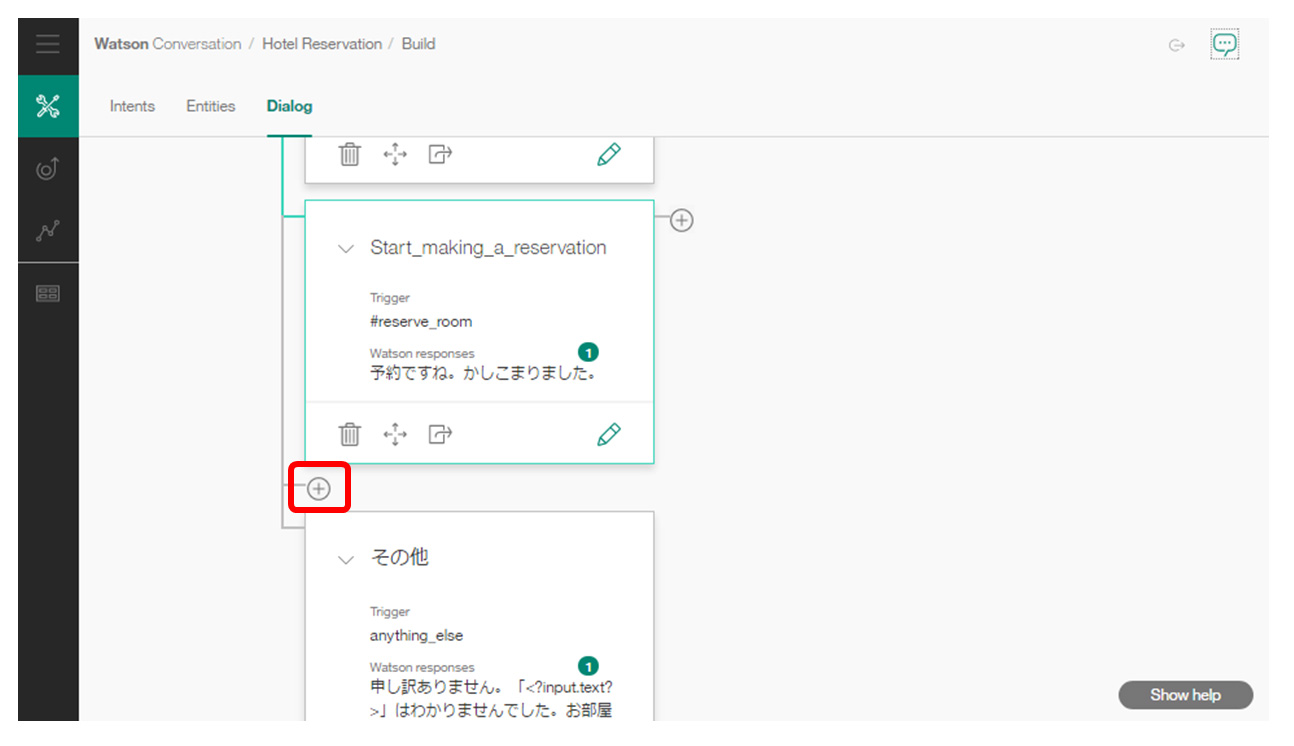Open the Try it out chat icon
Screen dimensions: 1294x746
(x=1225, y=44)
